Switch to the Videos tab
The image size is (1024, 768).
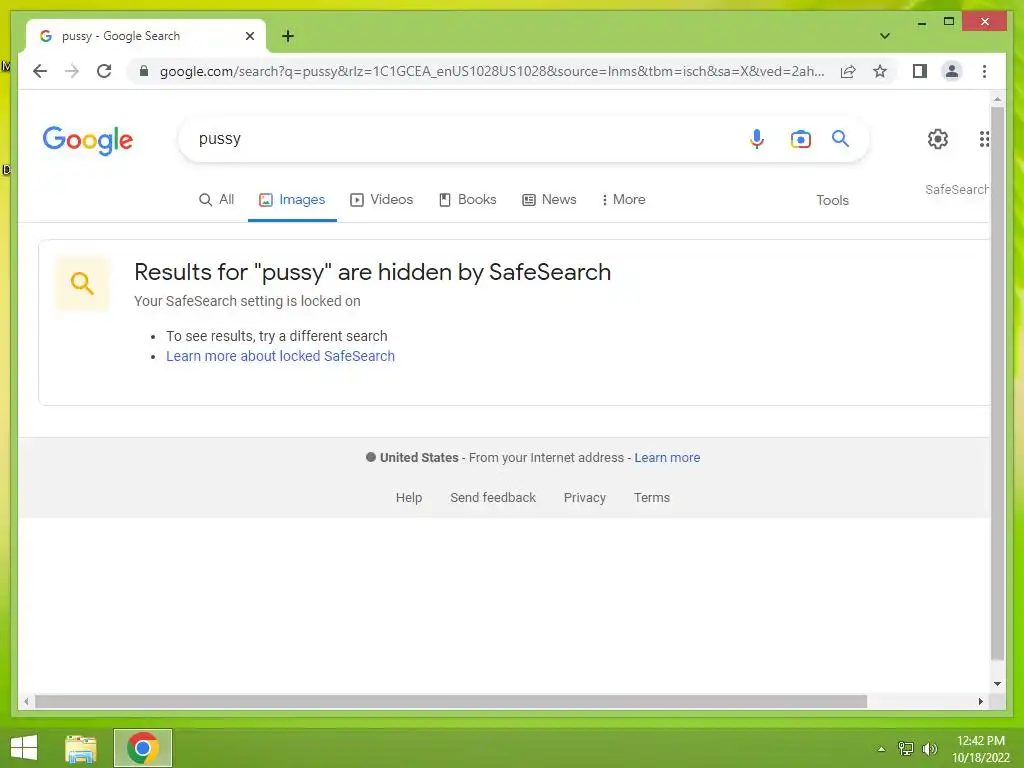click(x=381, y=199)
